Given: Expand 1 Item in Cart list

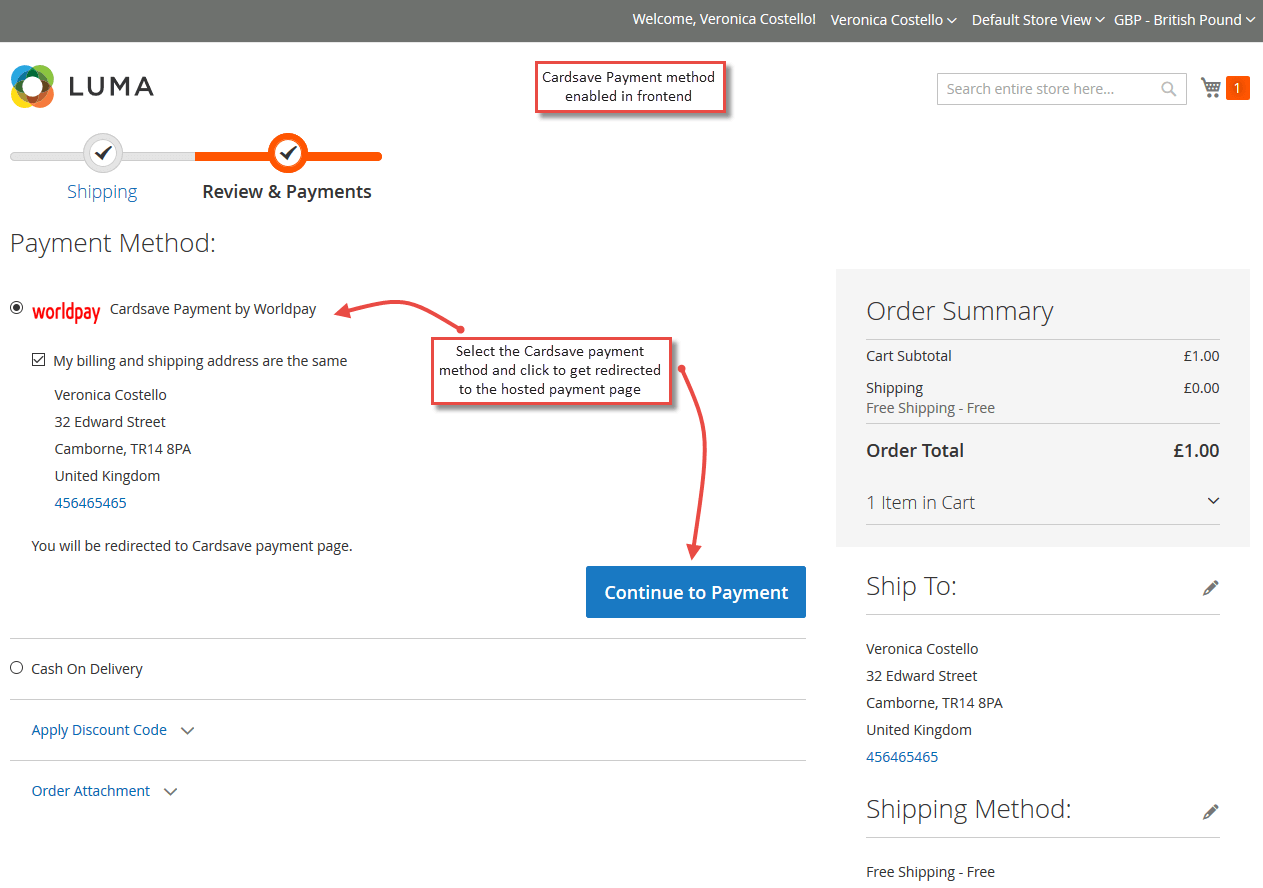Looking at the screenshot, I should [1043, 502].
